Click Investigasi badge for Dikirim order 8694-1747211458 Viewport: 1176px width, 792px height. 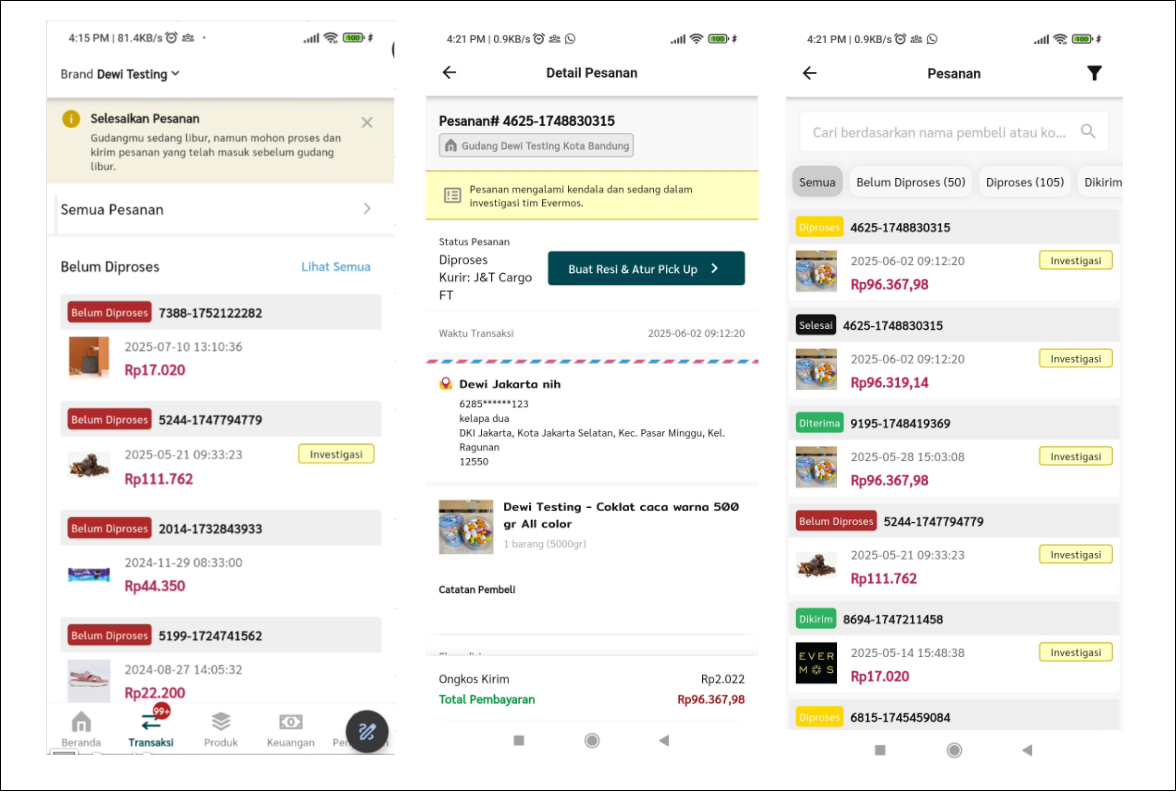click(x=1076, y=652)
